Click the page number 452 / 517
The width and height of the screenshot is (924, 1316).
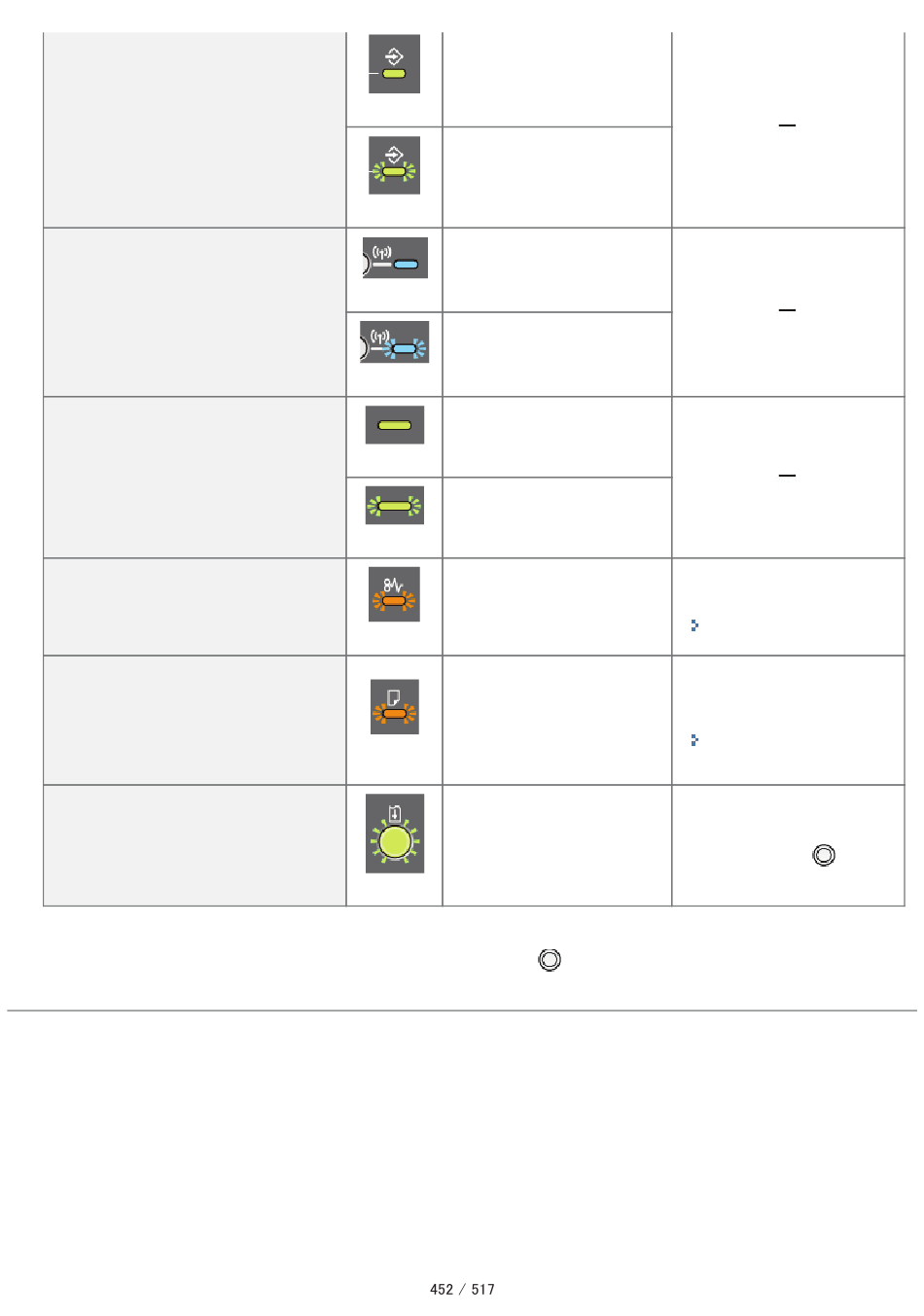pyautogui.click(x=462, y=1290)
